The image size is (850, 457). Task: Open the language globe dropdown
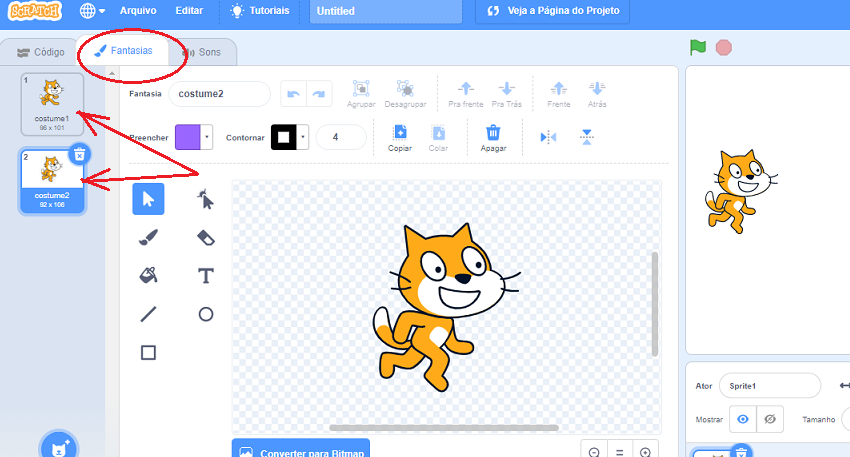coord(92,11)
